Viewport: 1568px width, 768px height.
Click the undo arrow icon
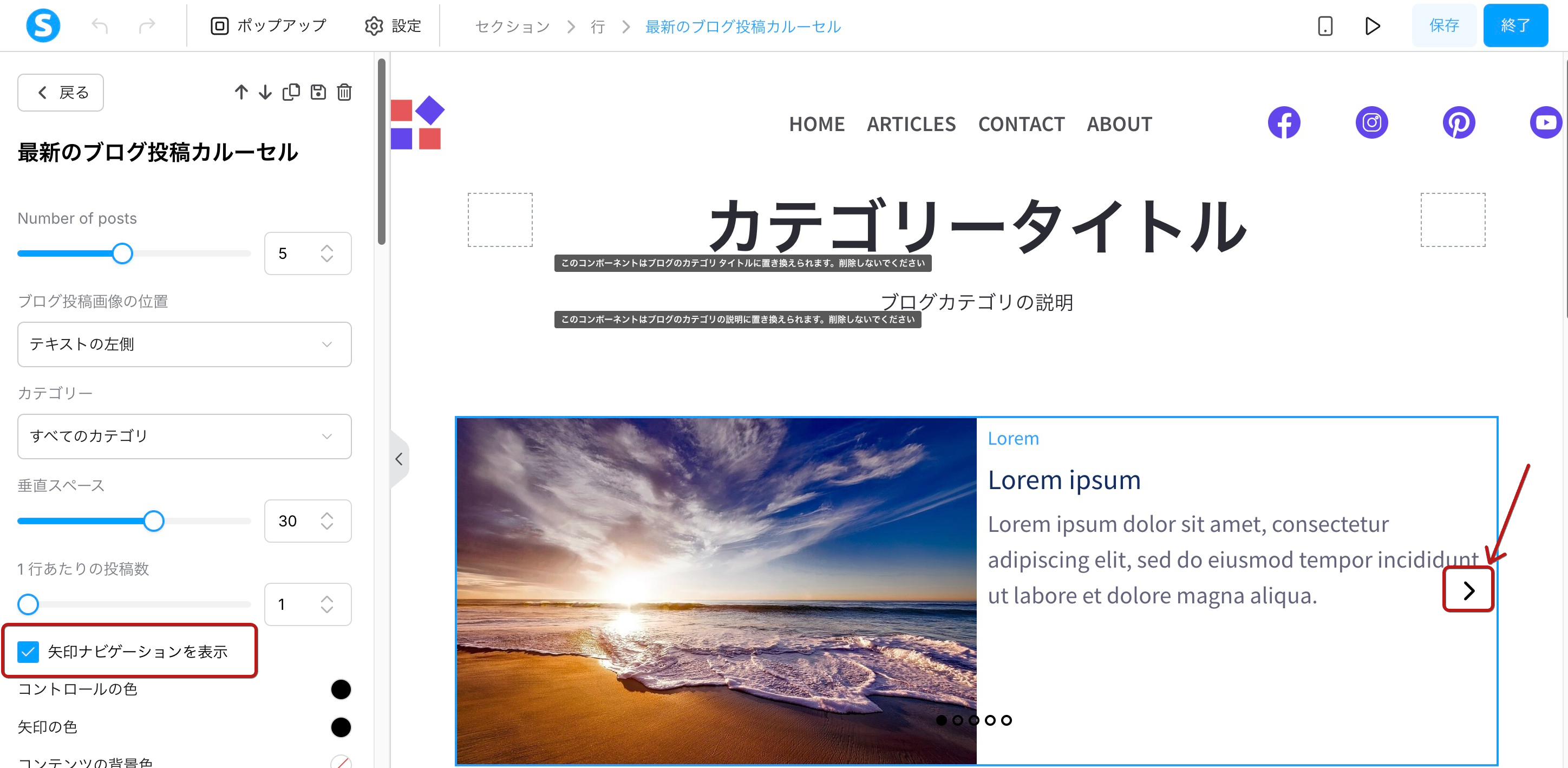pos(99,25)
